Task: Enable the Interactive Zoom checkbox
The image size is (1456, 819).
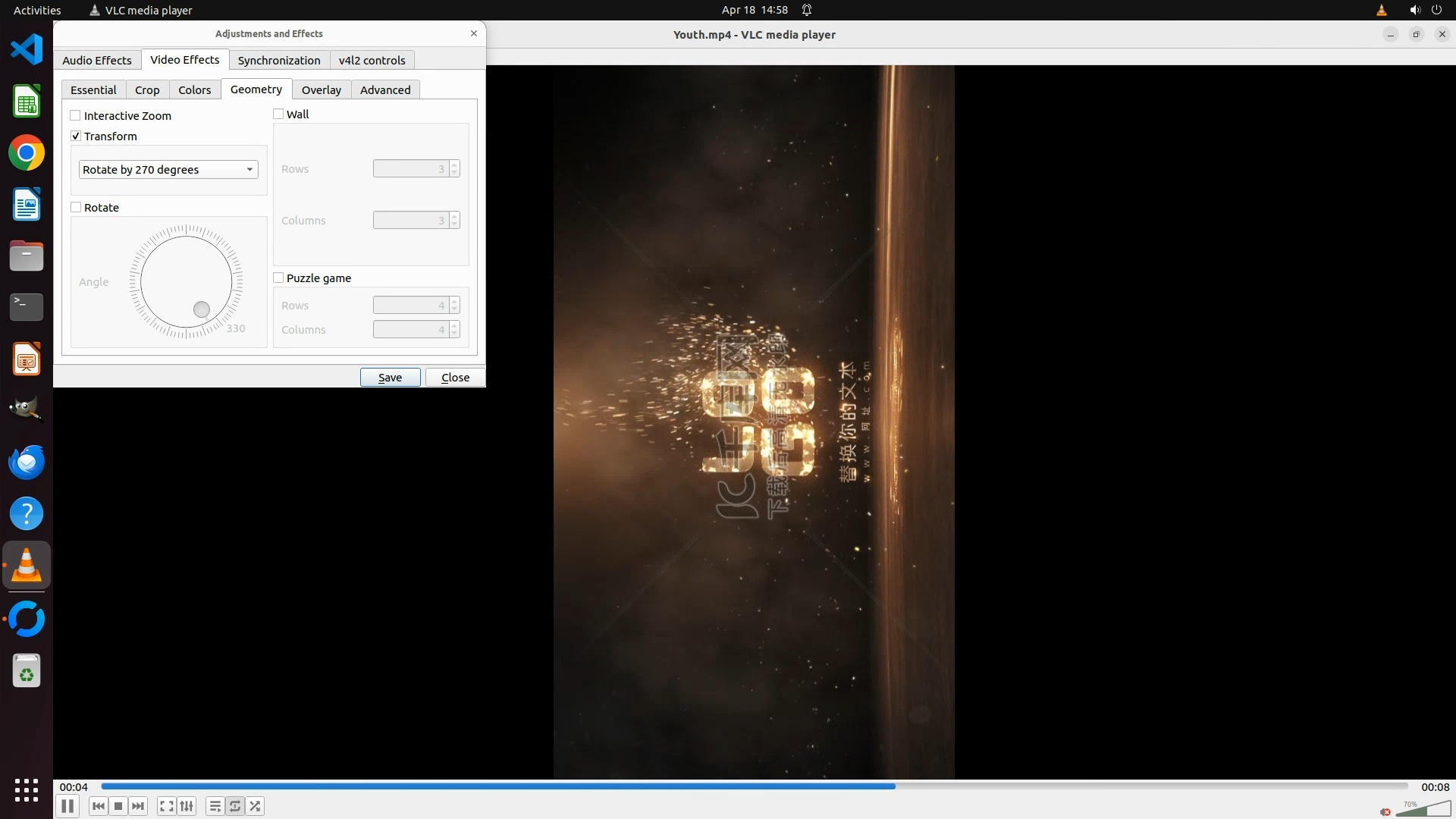Action: click(76, 116)
